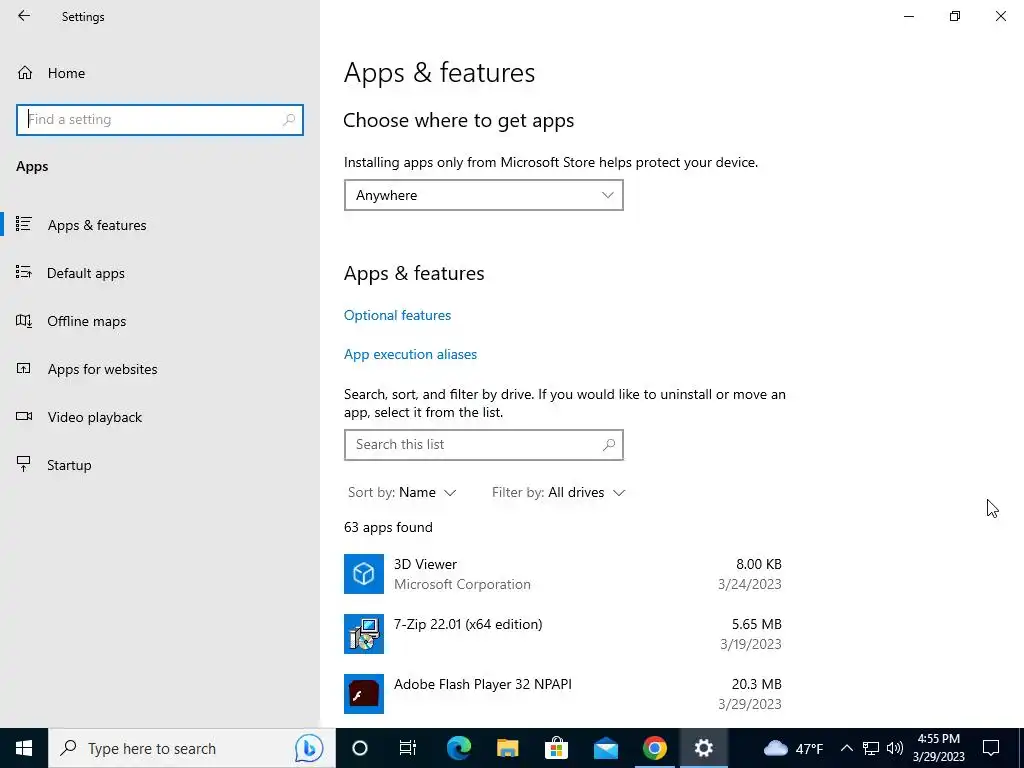The width and height of the screenshot is (1024, 768).
Task: Open the Sort by Name dropdown
Action: pyautogui.click(x=402, y=492)
